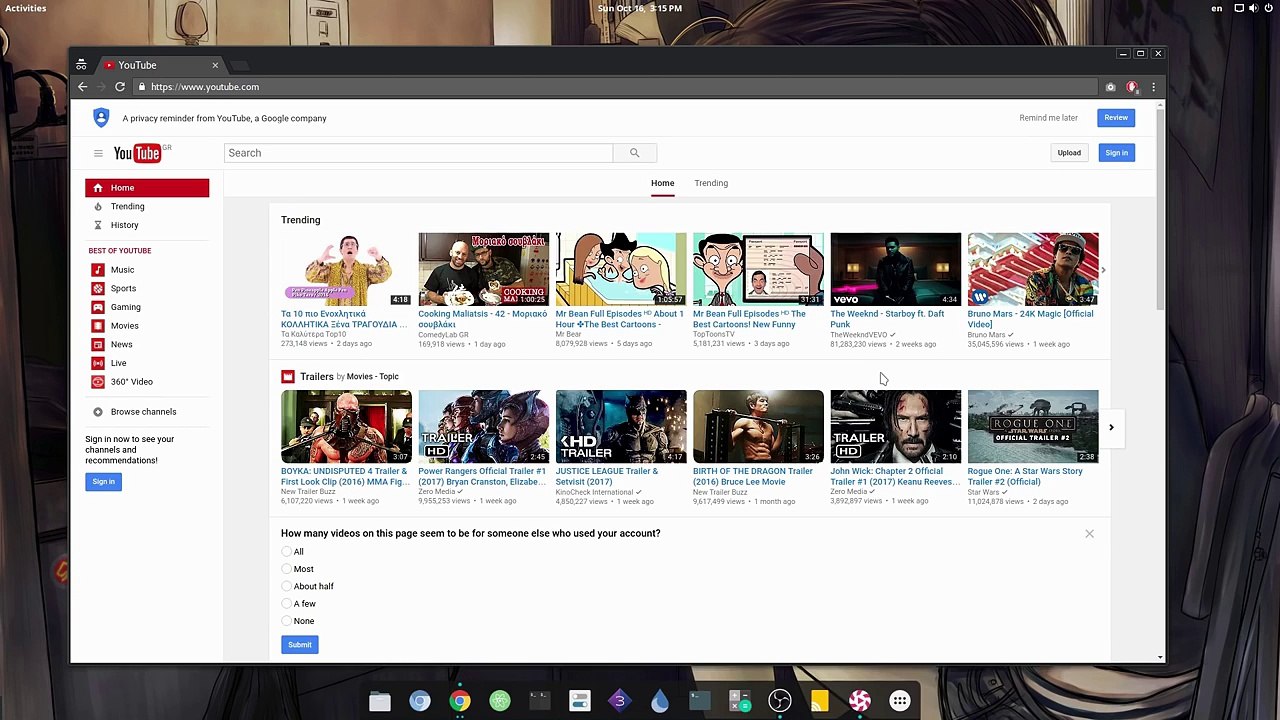Select the About half radio option
The height and width of the screenshot is (720, 1280).
point(287,586)
